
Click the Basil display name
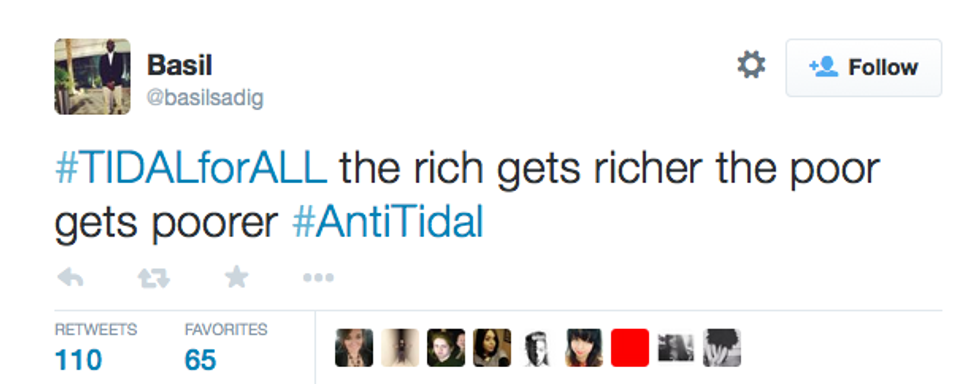click(179, 65)
